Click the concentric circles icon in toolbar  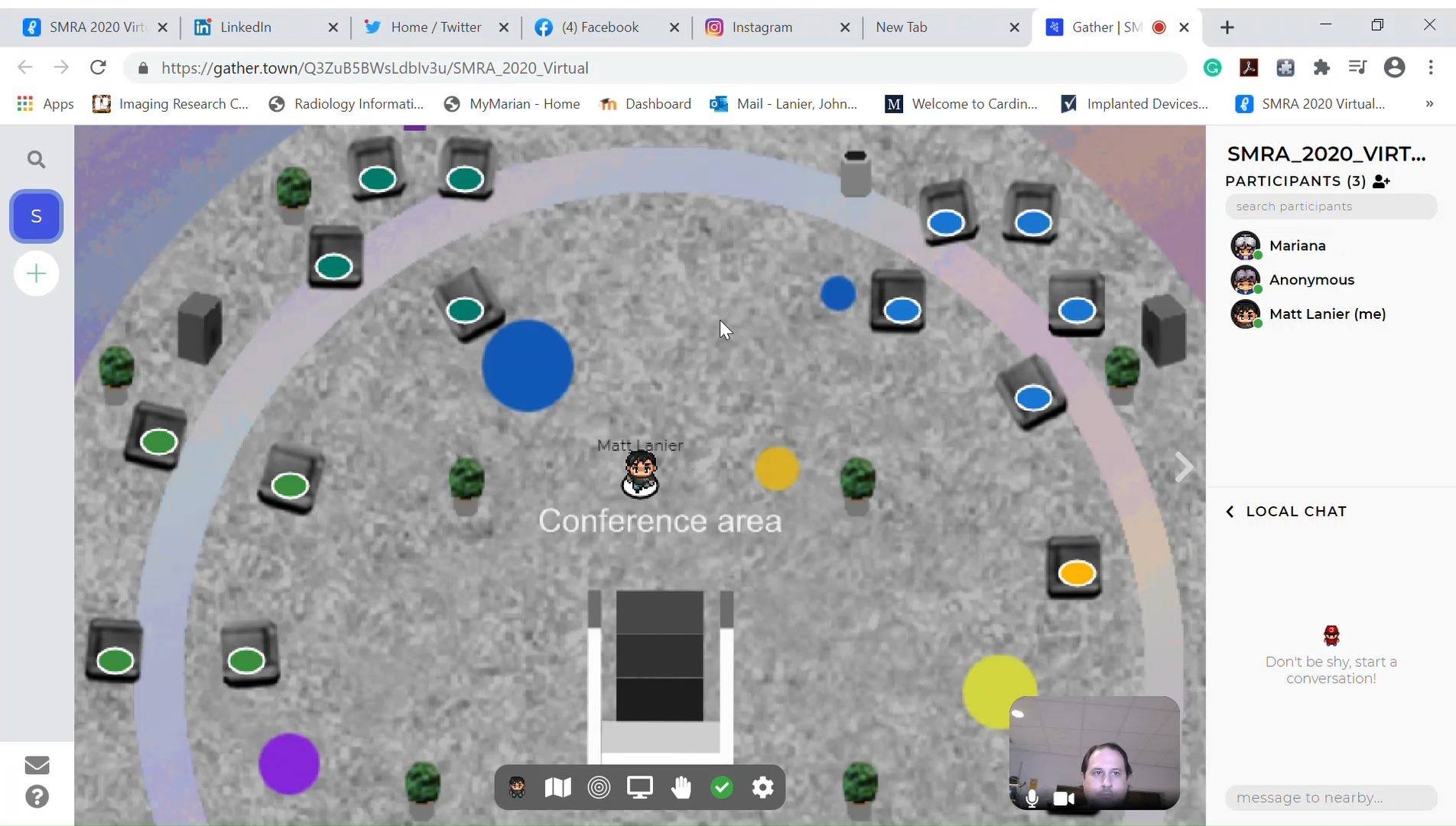point(599,787)
